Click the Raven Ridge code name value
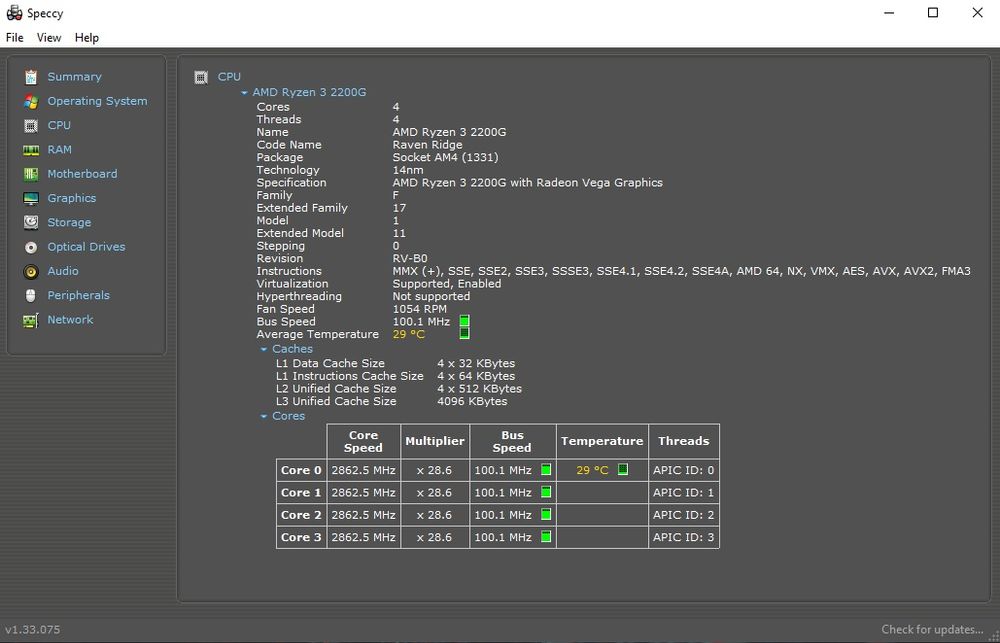The width and height of the screenshot is (1000, 643). 427,145
